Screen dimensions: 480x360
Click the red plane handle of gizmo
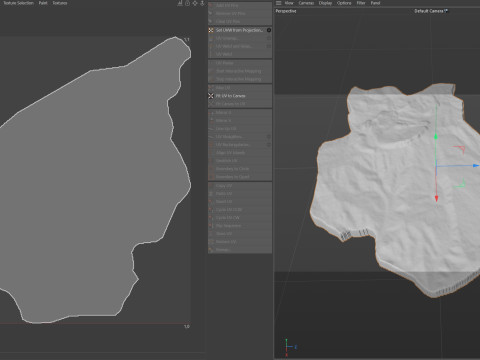(x=460, y=149)
